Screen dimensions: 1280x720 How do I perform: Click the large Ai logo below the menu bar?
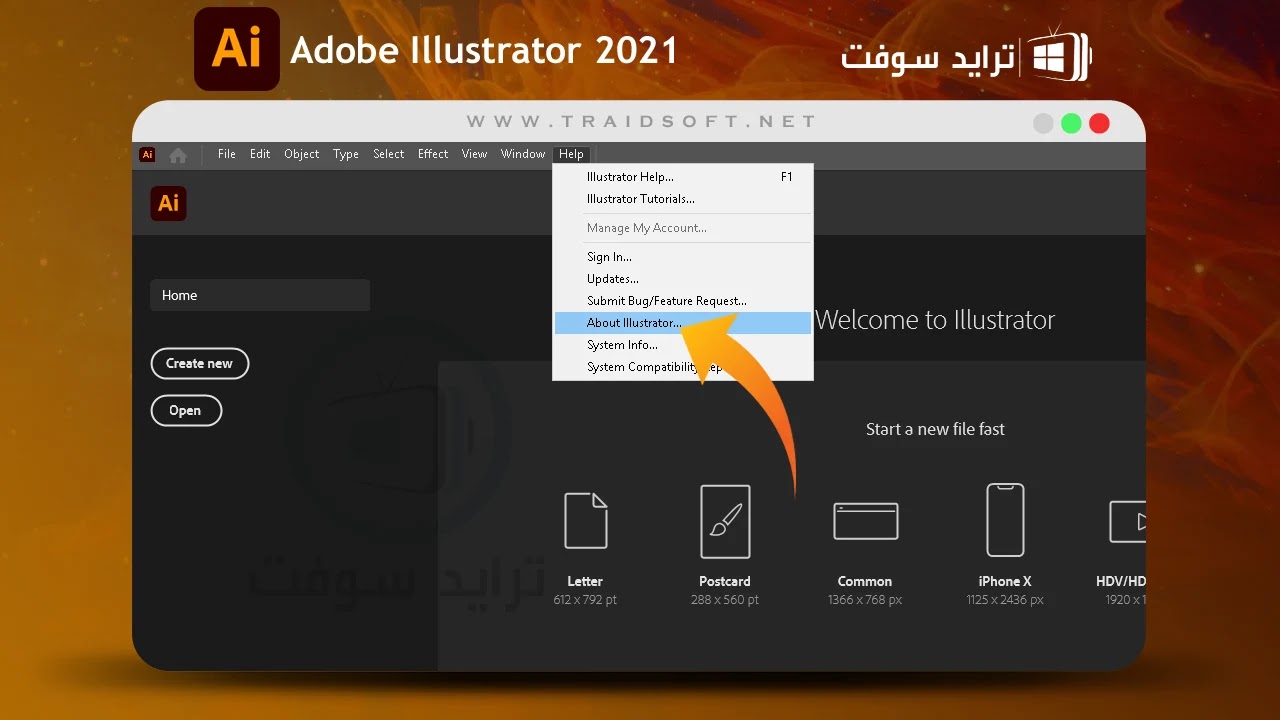[168, 203]
